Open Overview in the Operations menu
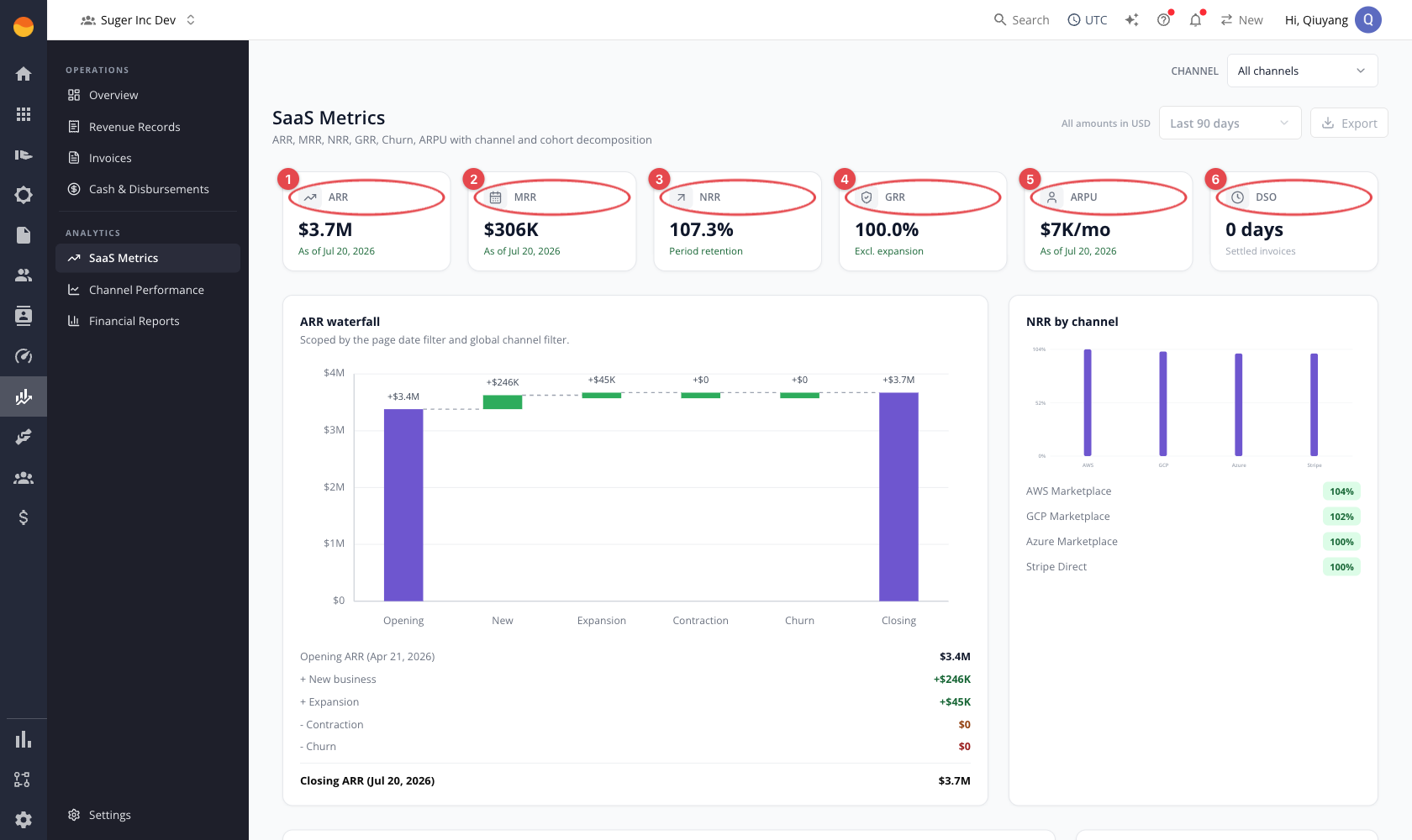Image resolution: width=1412 pixels, height=840 pixels. click(x=148, y=95)
